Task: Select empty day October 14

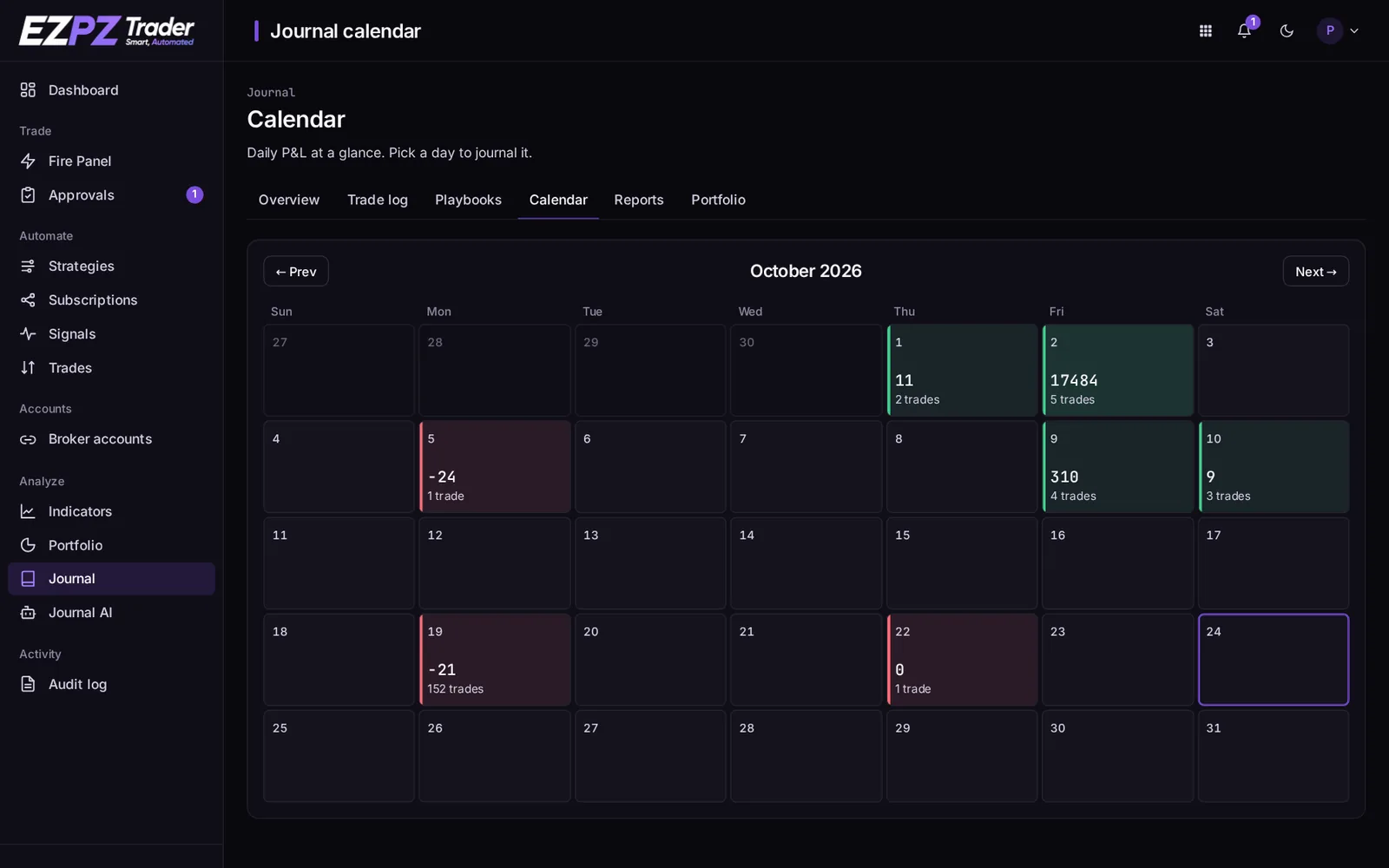Action: [x=806, y=563]
